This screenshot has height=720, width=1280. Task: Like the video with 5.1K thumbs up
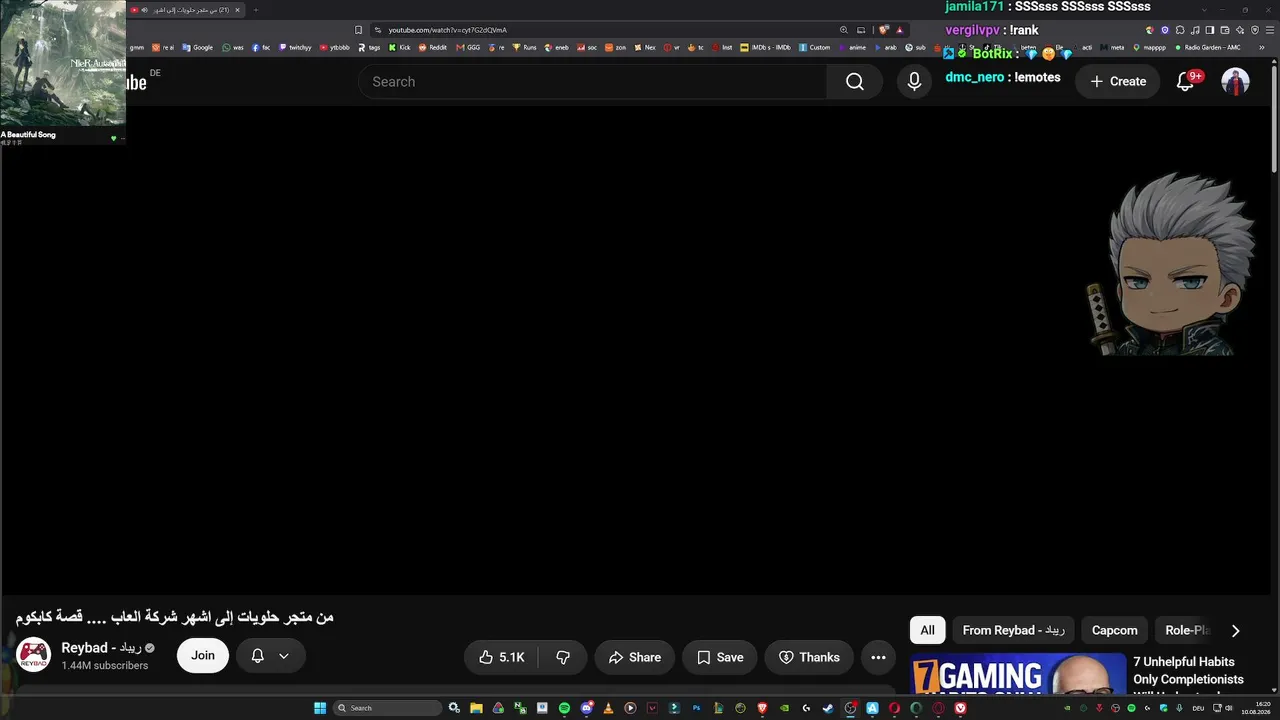(501, 657)
